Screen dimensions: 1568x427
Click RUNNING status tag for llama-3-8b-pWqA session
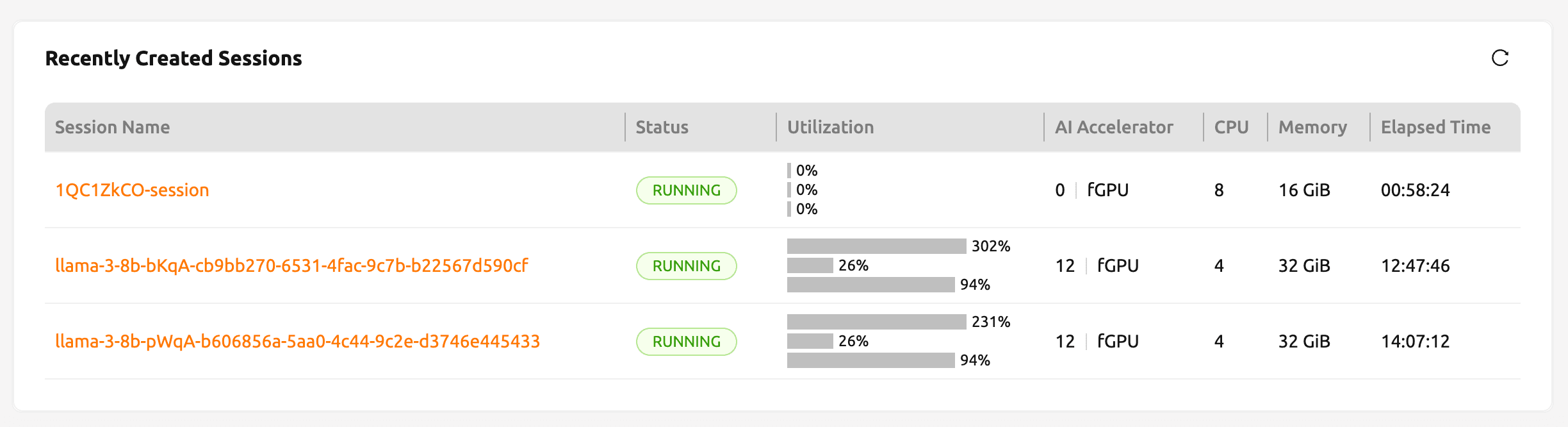tap(686, 342)
